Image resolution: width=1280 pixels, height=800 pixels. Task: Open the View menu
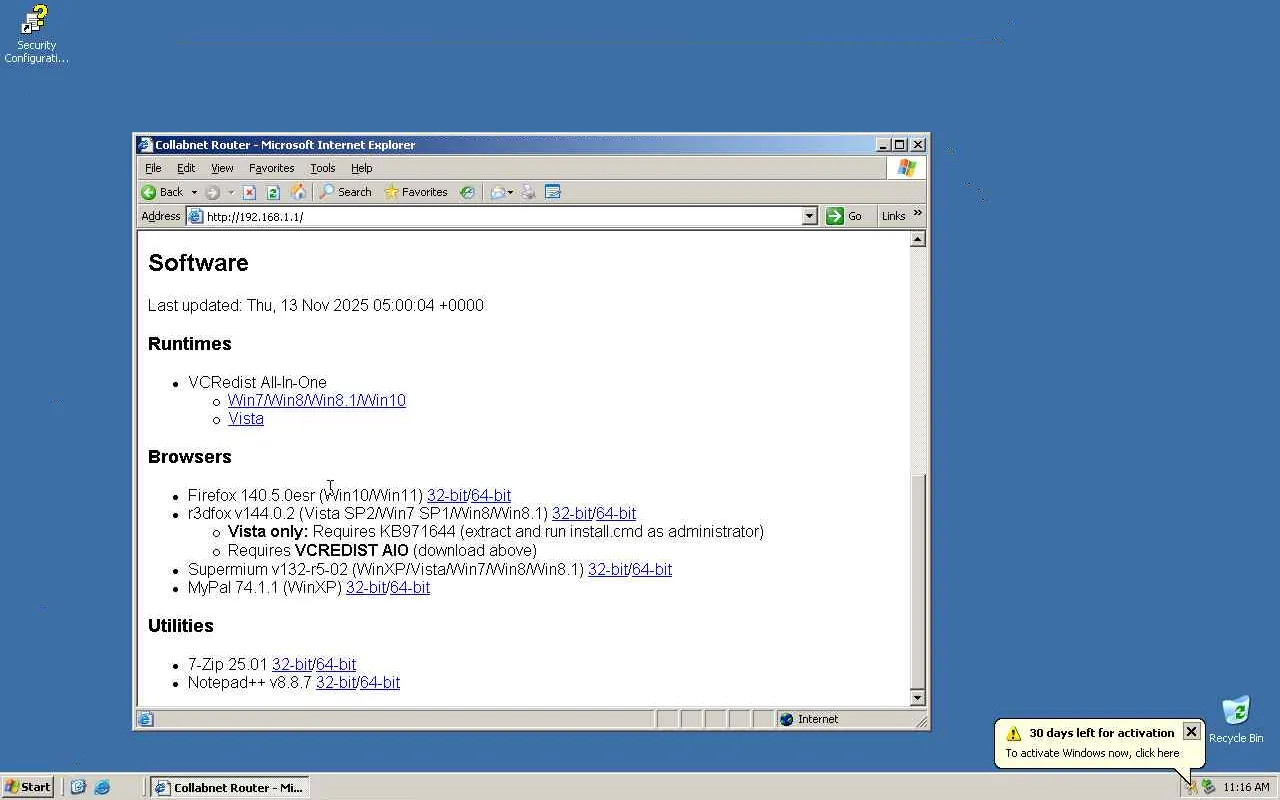tap(222, 168)
